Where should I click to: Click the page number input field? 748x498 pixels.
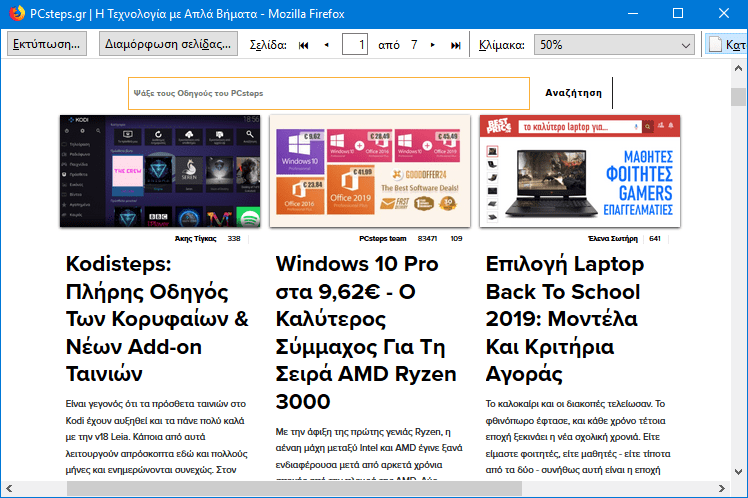(355, 45)
